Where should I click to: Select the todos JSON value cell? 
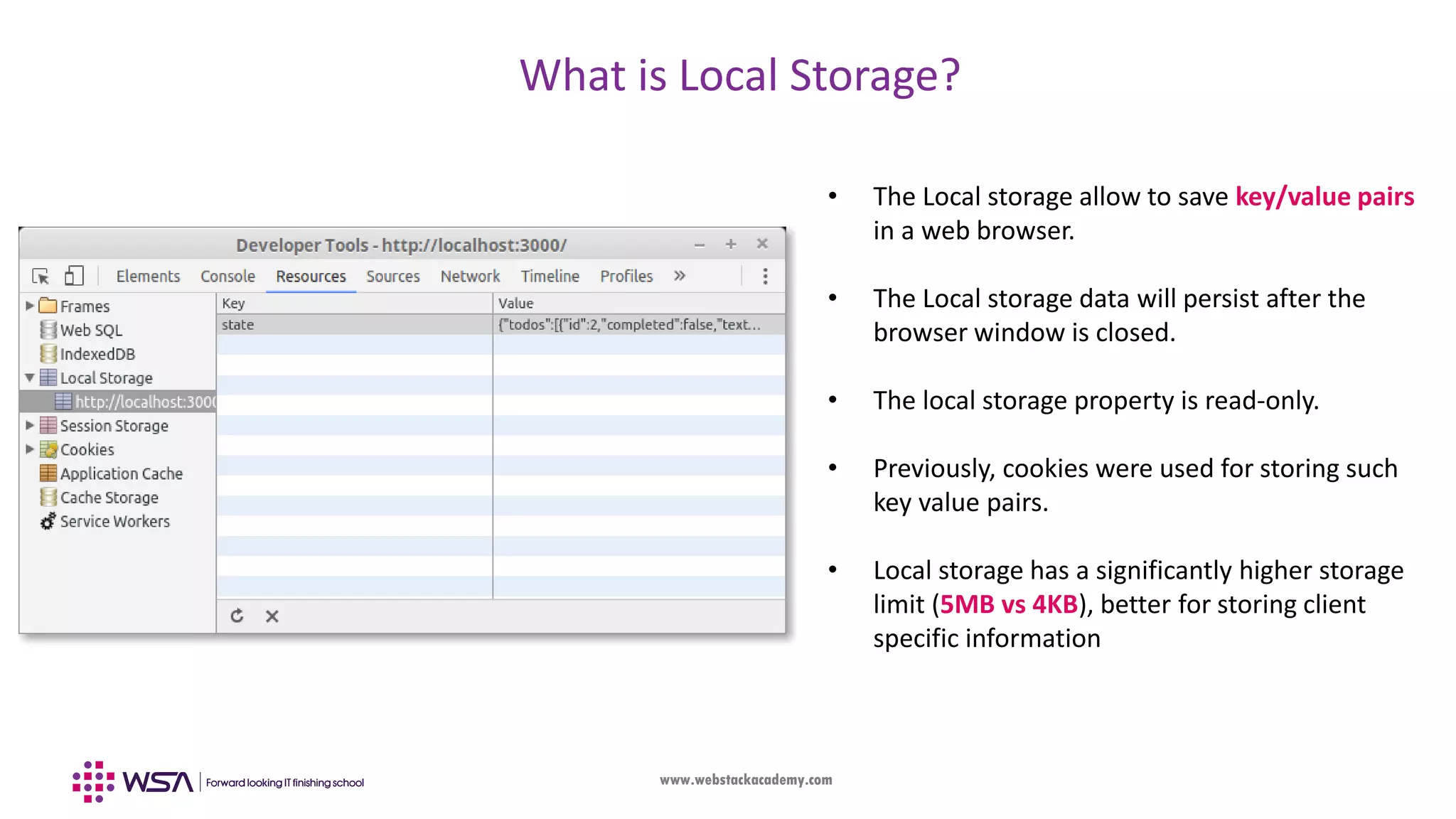pos(639,324)
